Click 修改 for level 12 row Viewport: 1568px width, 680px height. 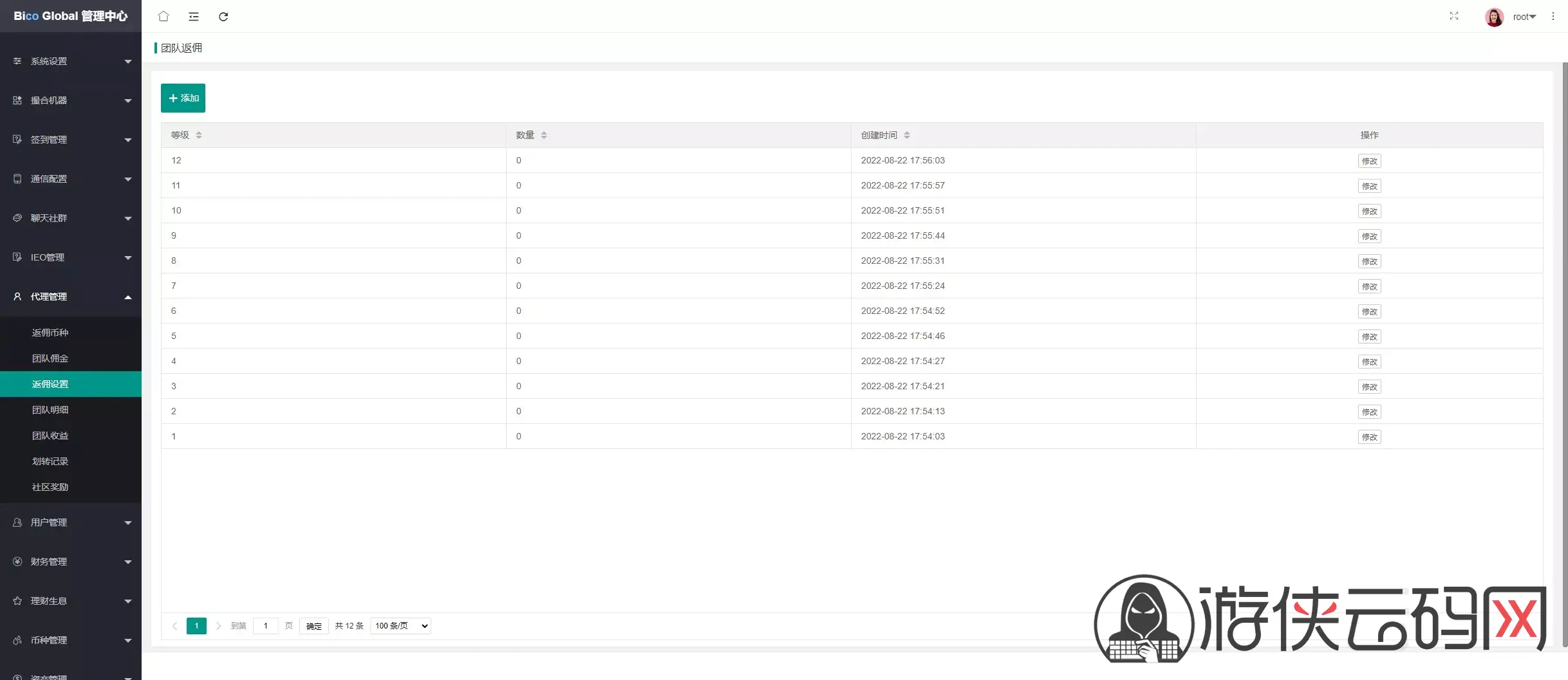[x=1369, y=161]
